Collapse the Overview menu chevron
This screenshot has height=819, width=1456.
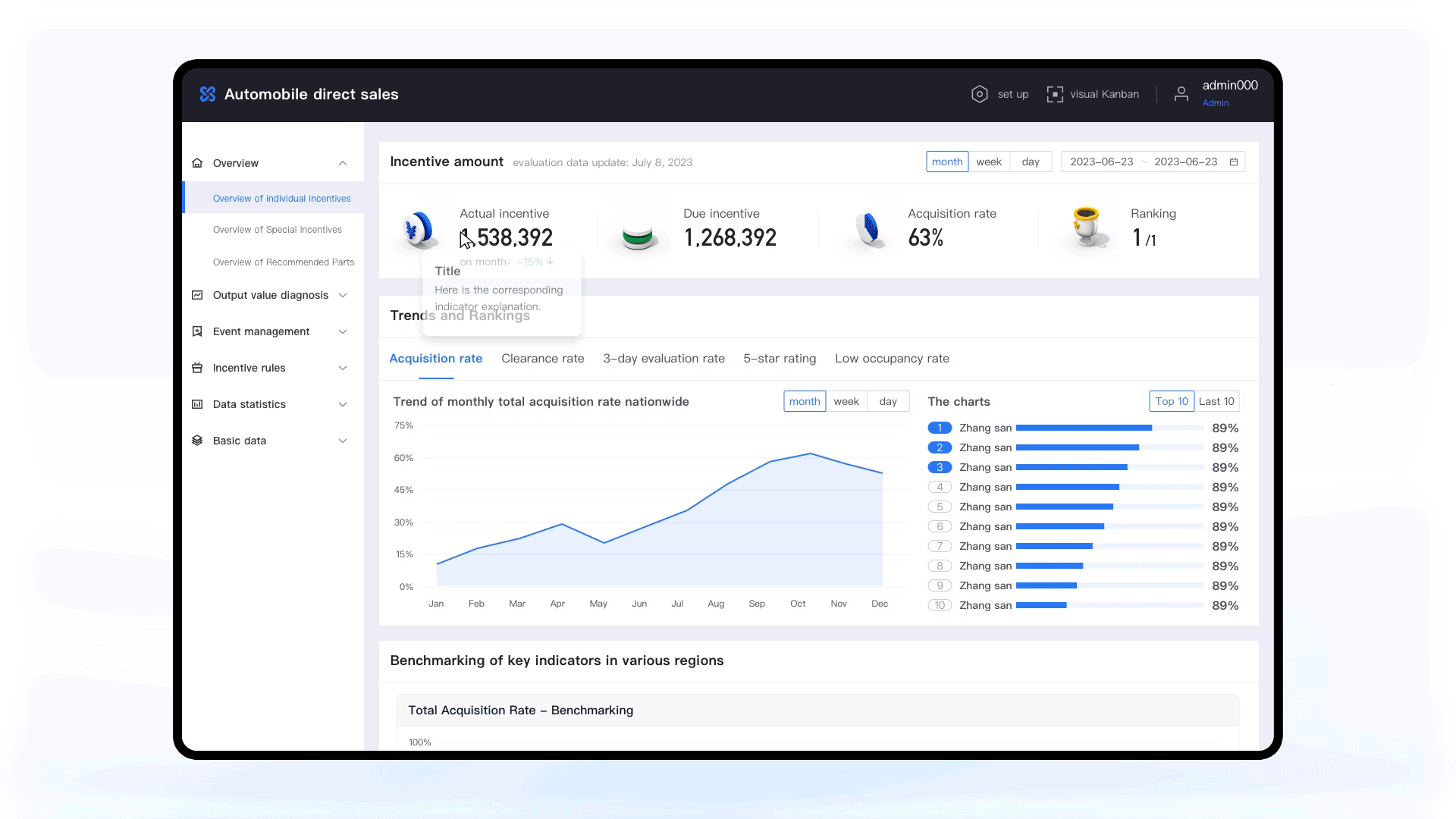tap(343, 163)
